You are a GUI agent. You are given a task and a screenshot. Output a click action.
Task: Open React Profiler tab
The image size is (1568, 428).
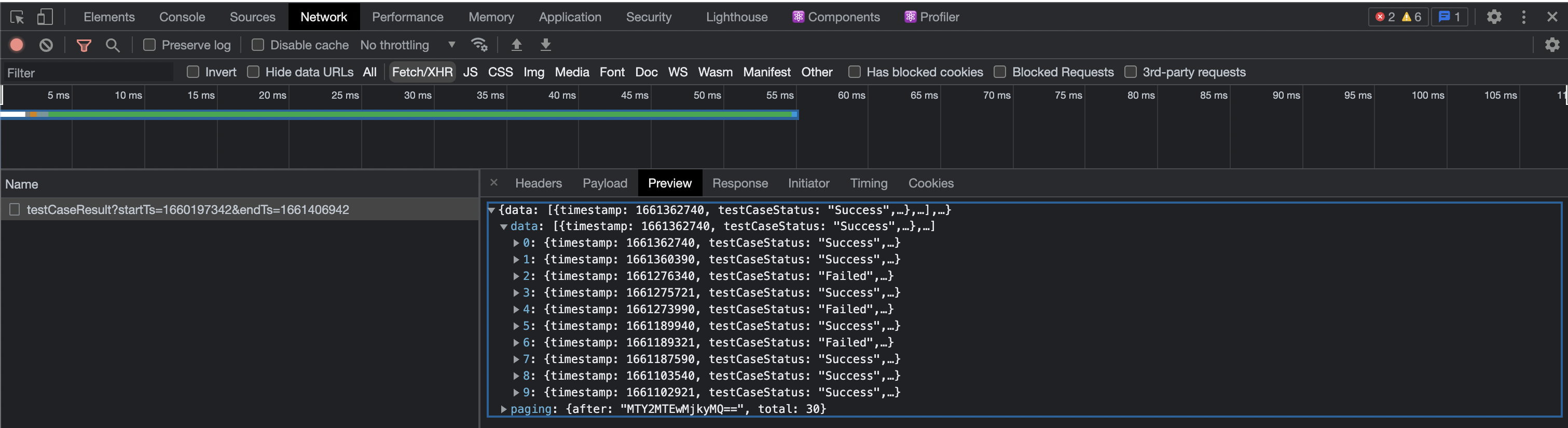click(932, 17)
